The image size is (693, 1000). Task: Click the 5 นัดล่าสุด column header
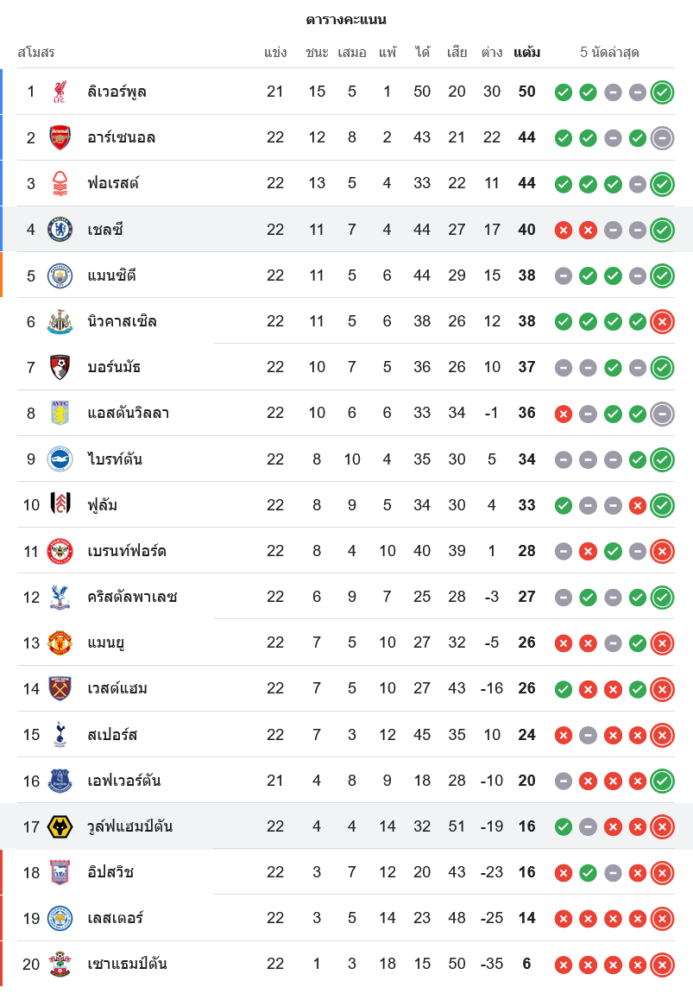609,52
